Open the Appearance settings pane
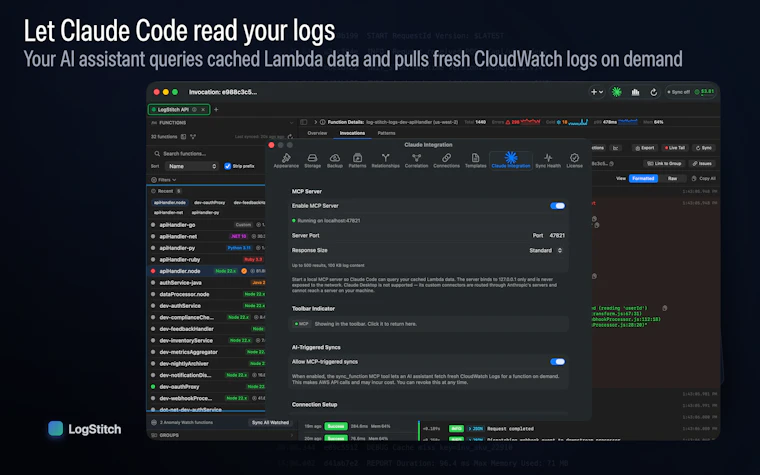Image resolution: width=760 pixels, height=475 pixels. tap(286, 160)
